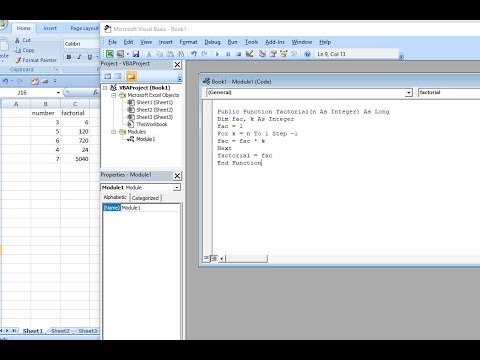Switch to the Categorized properties tab
This screenshot has width=480, height=360.
coord(145,198)
